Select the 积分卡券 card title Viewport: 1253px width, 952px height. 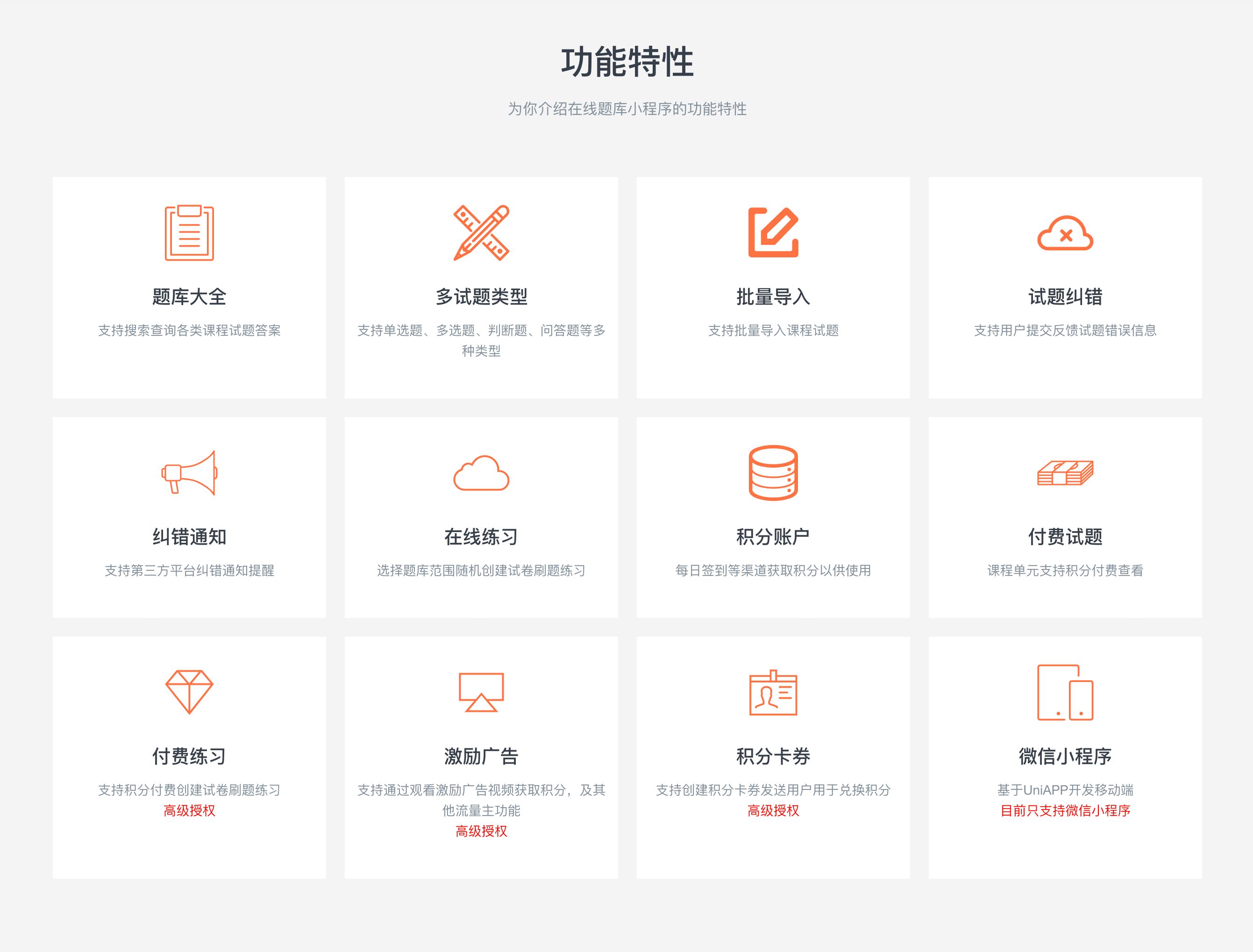[773, 756]
